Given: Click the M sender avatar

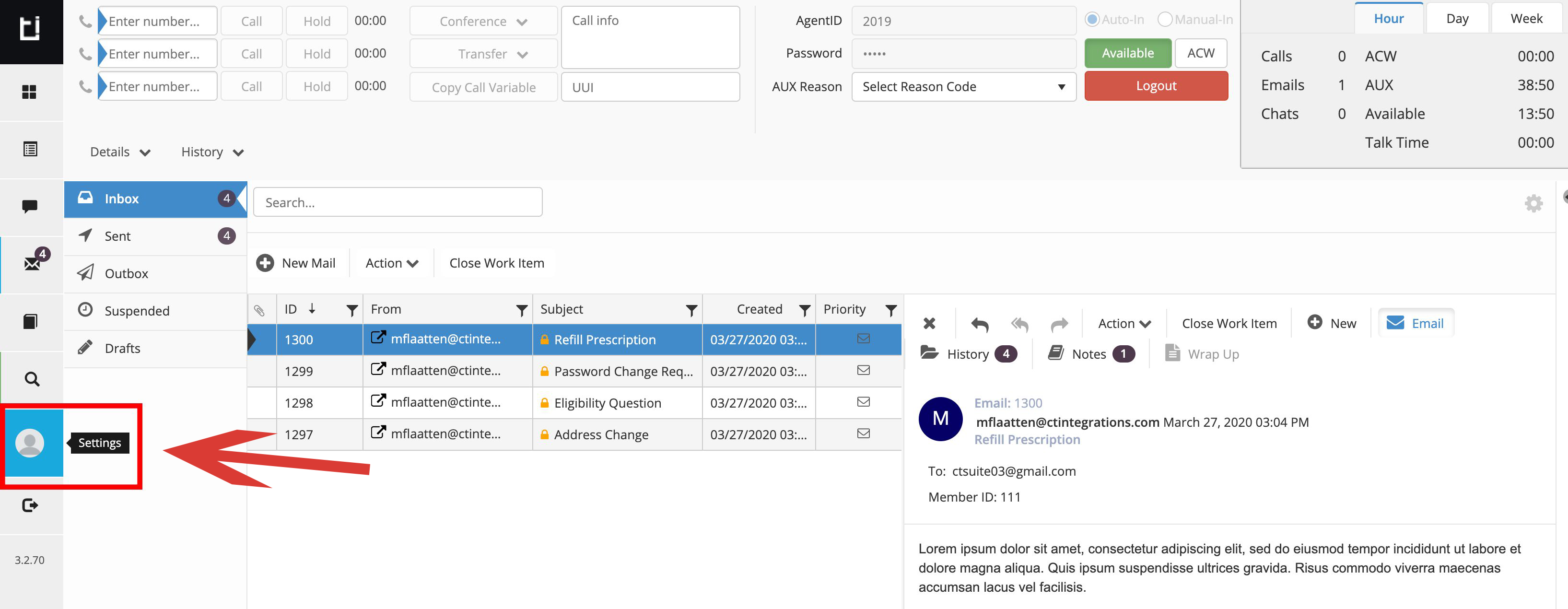Looking at the screenshot, I should [x=940, y=419].
